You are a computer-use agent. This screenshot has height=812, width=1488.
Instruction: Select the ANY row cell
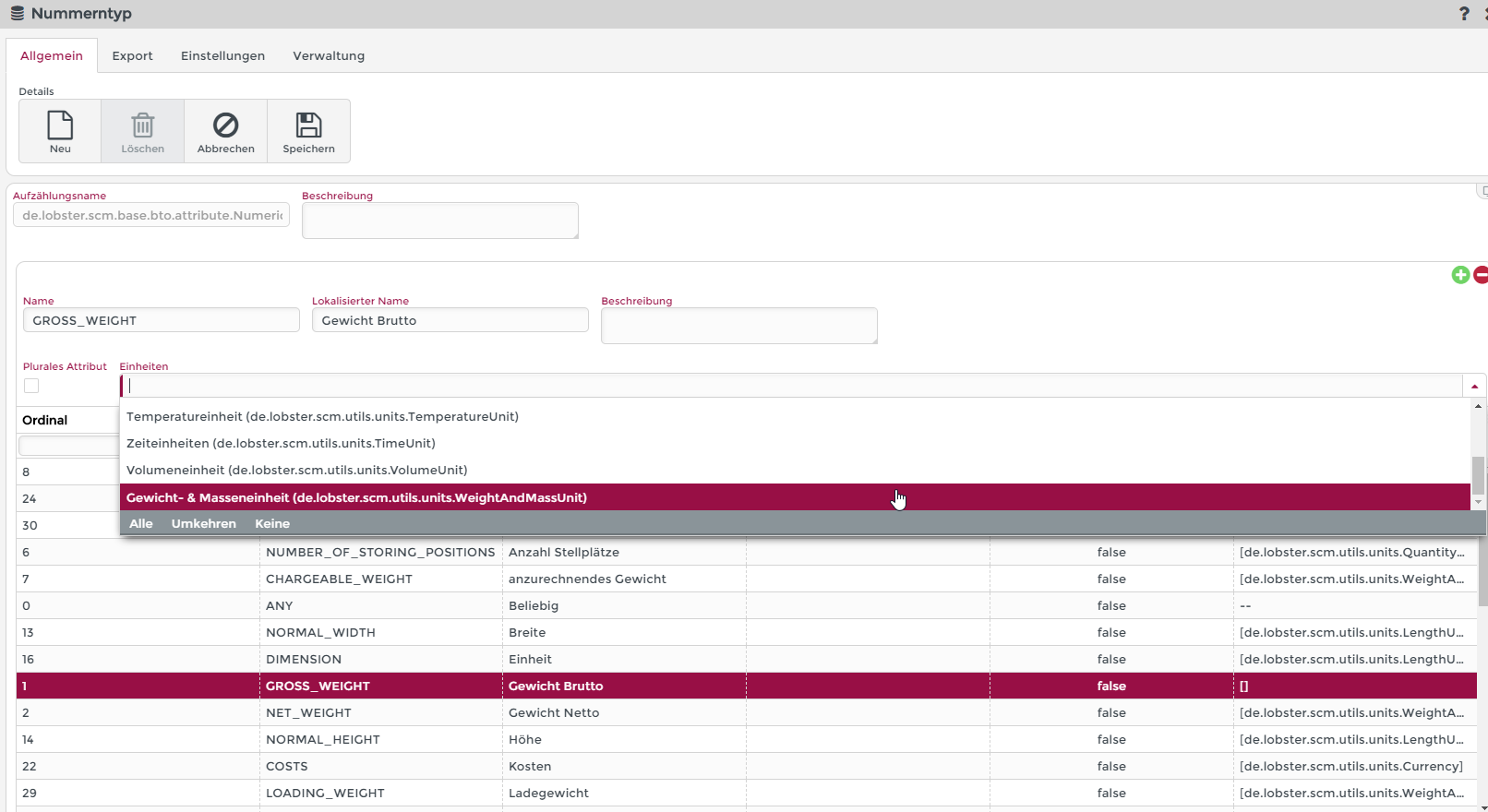point(380,605)
